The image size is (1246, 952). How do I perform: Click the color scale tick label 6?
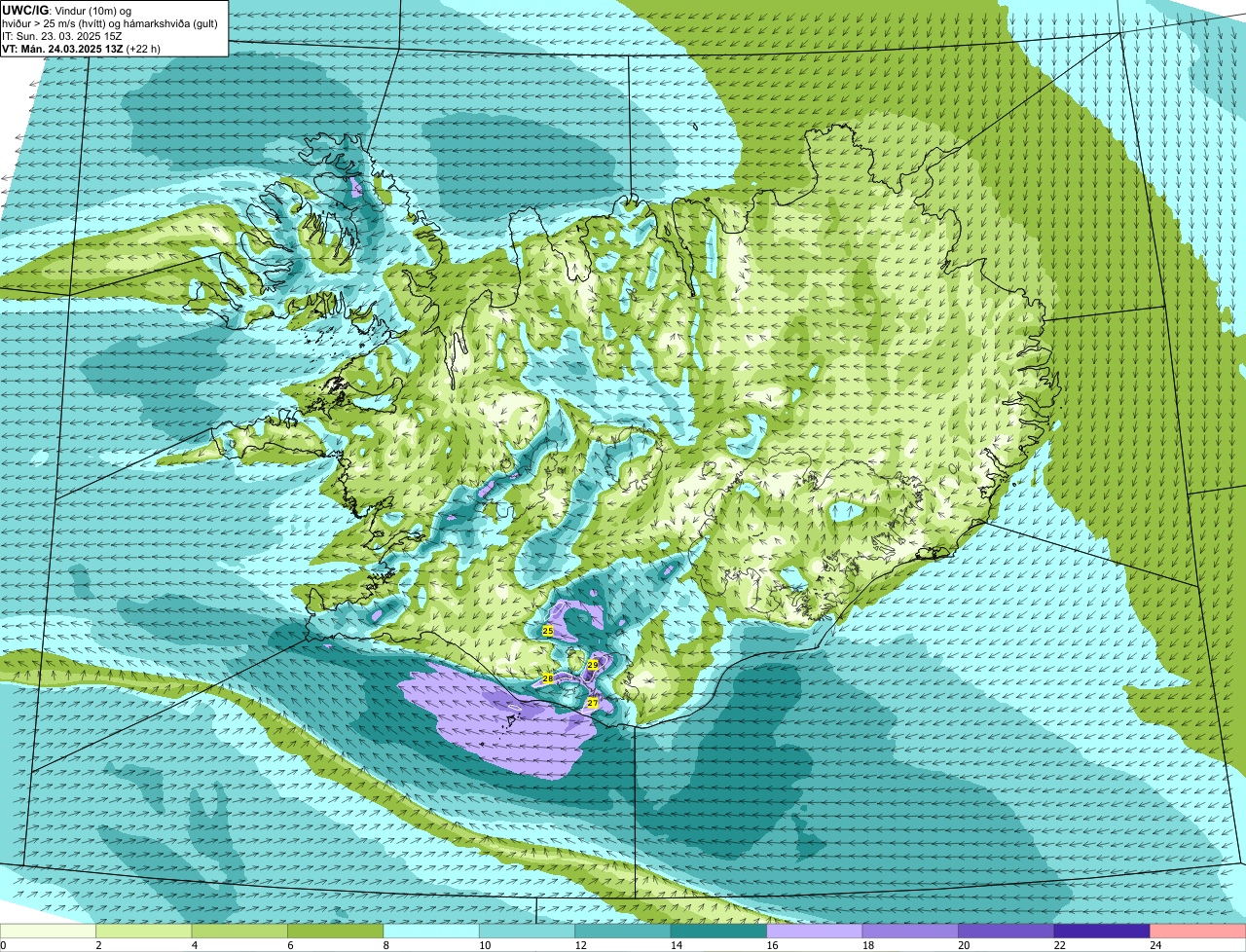[288, 945]
